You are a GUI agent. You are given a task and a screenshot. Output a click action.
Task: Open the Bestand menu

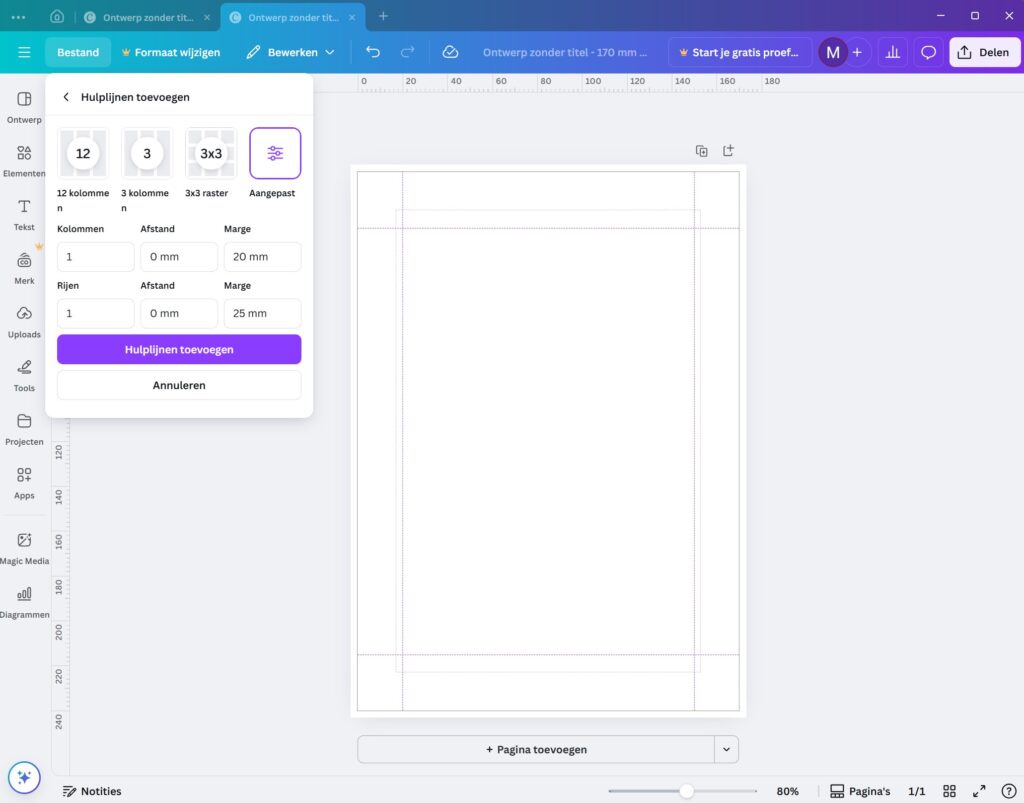(78, 52)
